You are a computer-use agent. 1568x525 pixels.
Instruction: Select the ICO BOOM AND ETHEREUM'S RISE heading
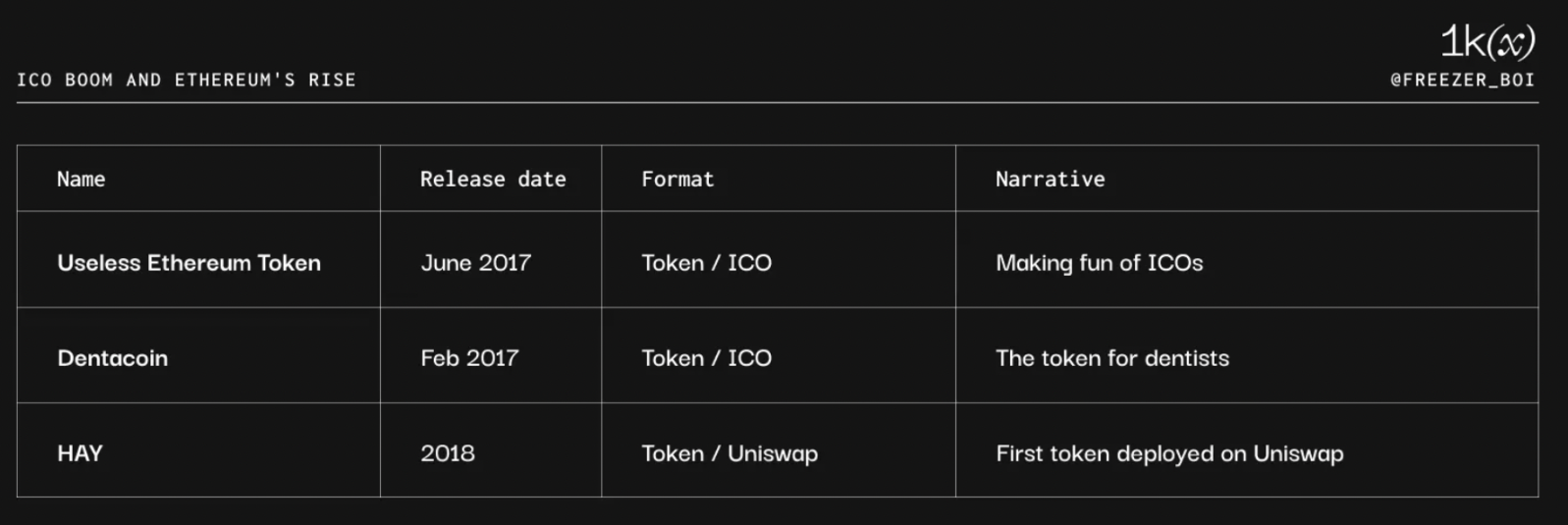coord(187,80)
